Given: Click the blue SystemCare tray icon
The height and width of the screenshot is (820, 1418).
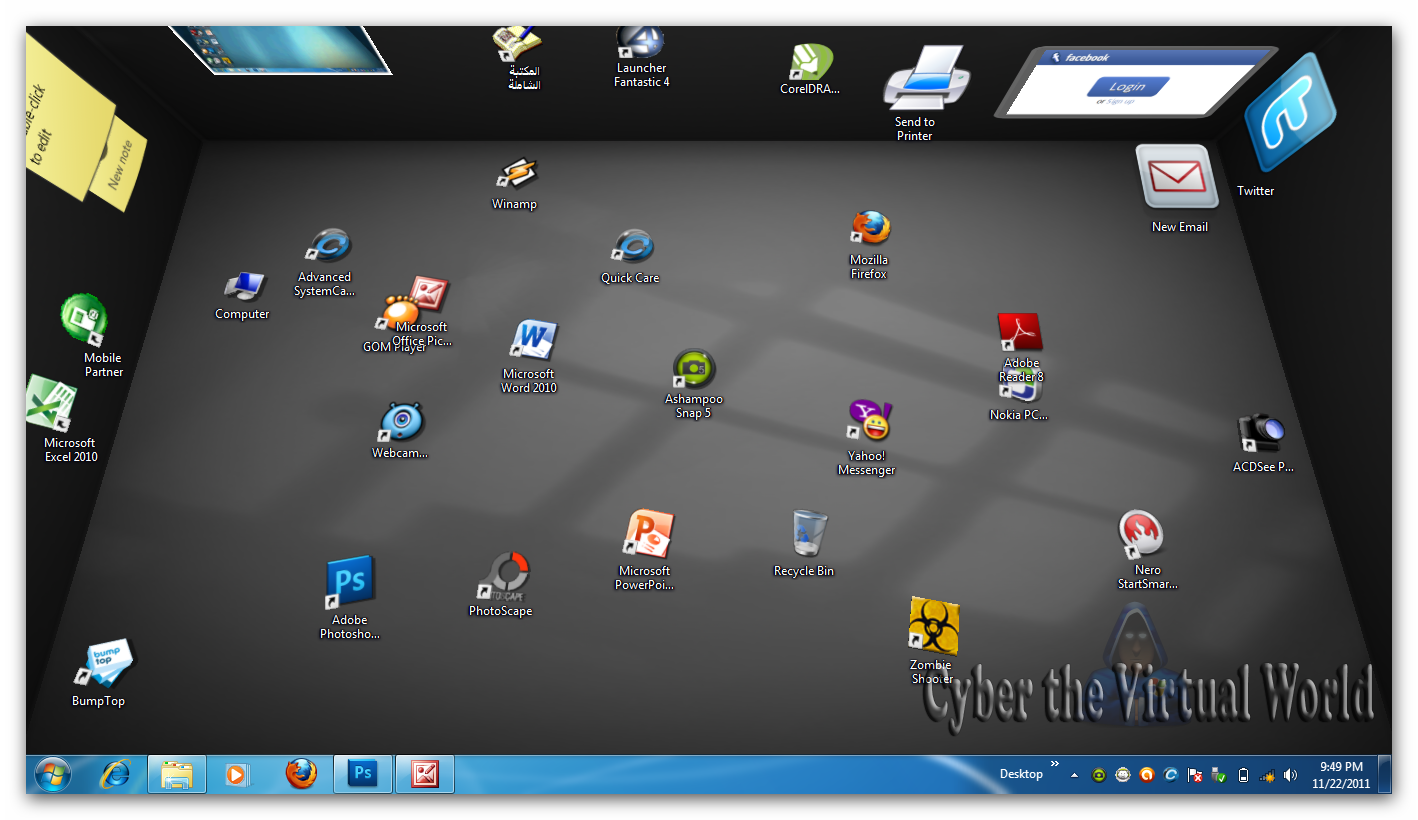Looking at the screenshot, I should pyautogui.click(x=1171, y=775).
